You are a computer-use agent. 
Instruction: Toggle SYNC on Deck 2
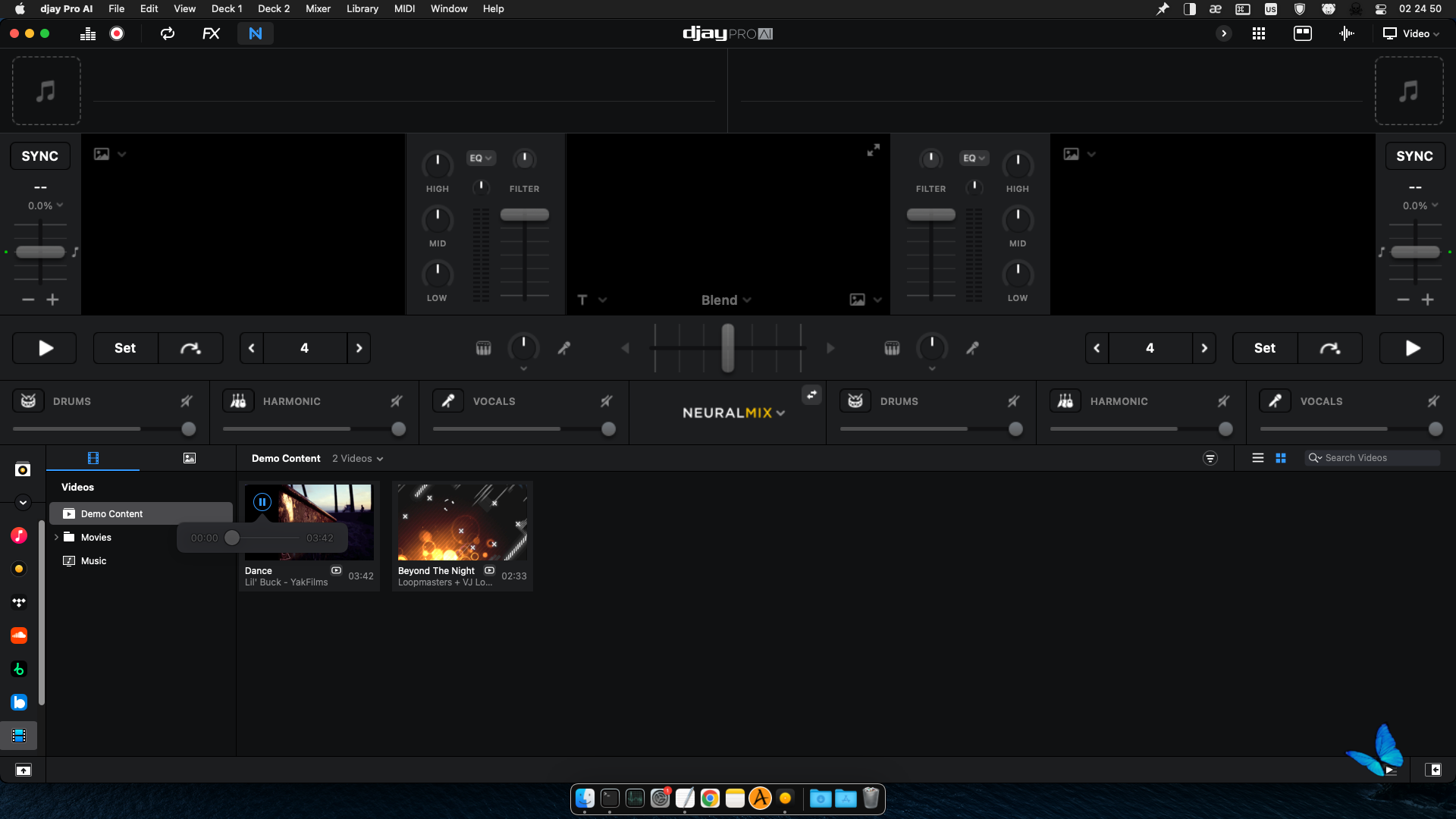pyautogui.click(x=1415, y=156)
